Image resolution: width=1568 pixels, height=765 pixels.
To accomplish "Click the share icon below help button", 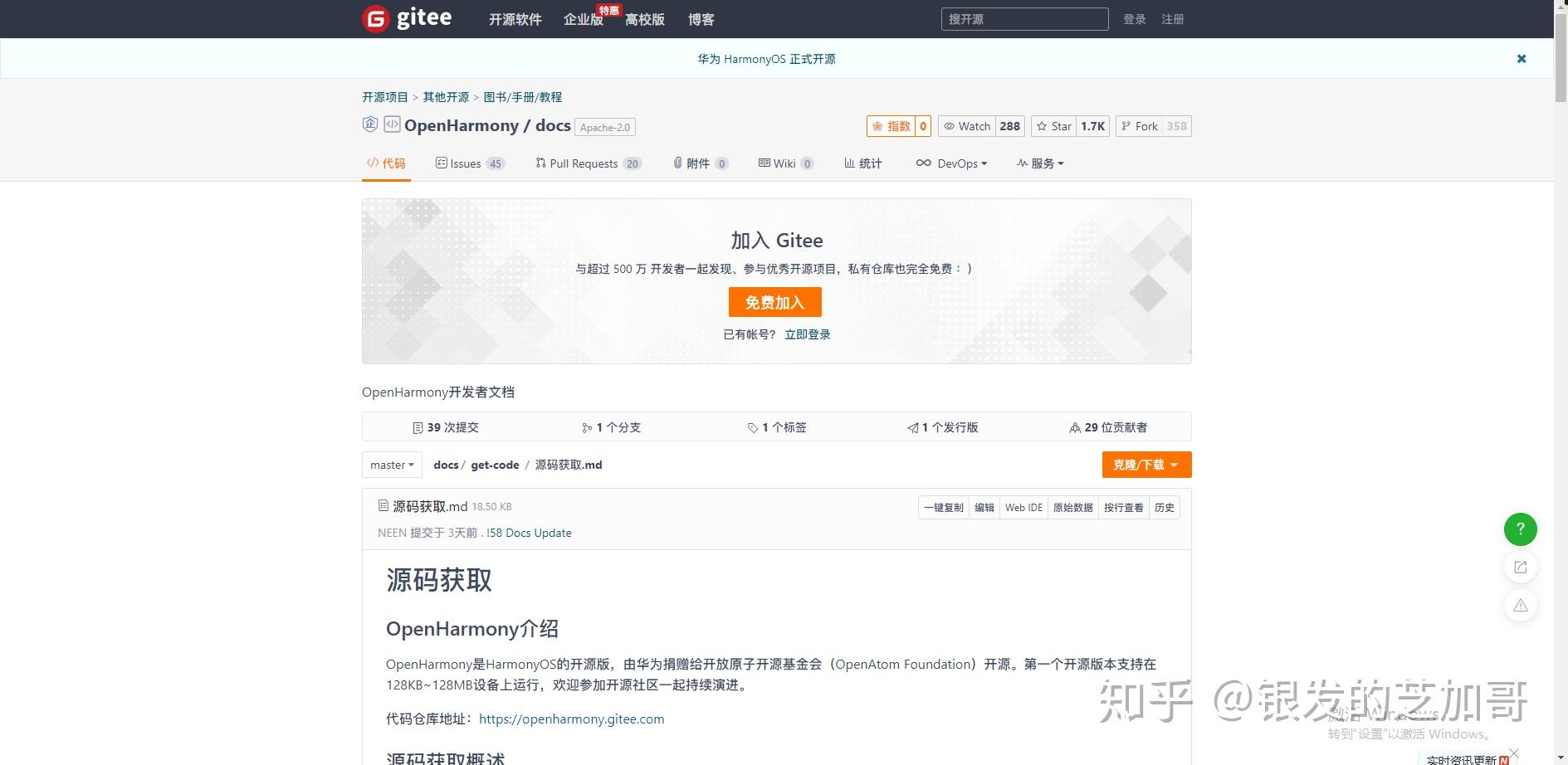I will (1520, 568).
